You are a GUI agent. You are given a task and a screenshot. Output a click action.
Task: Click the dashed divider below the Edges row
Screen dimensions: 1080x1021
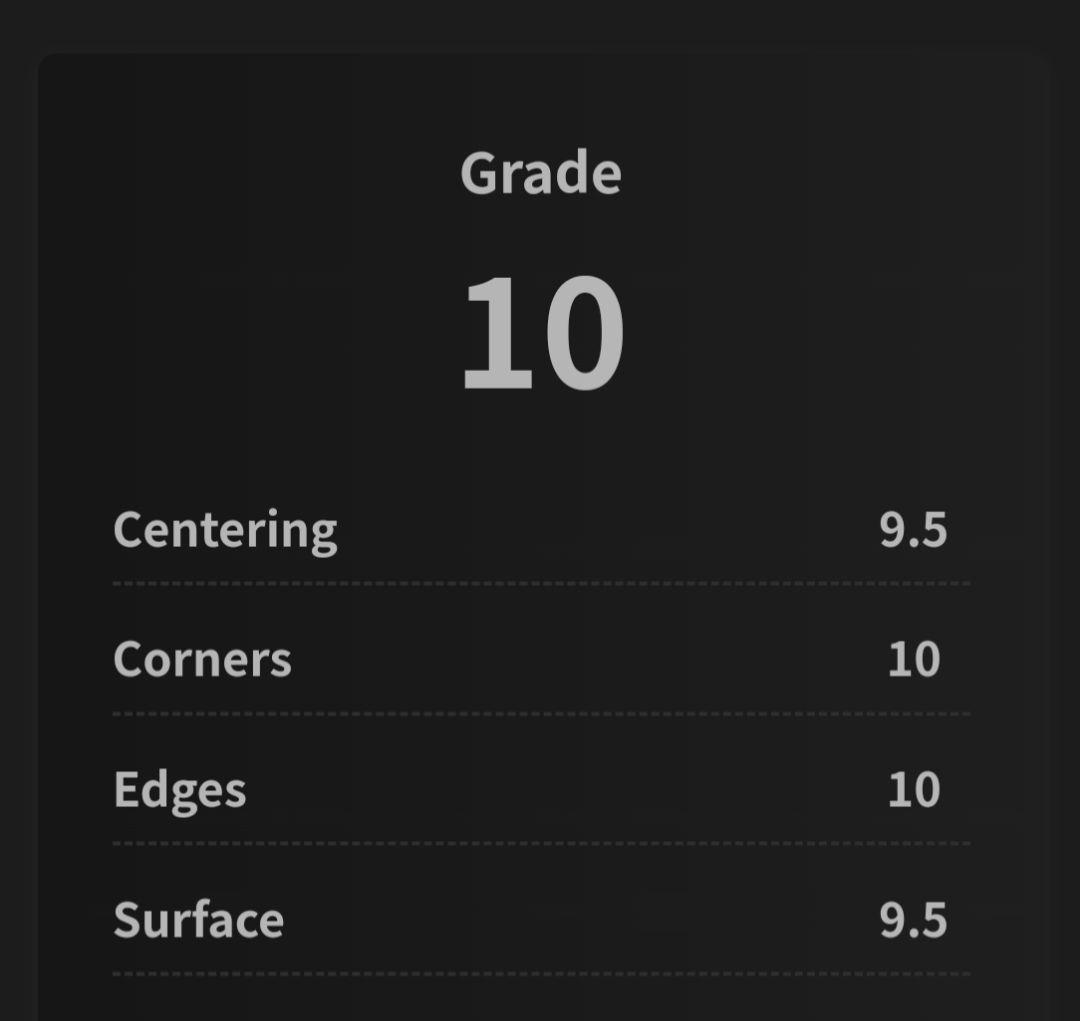click(540, 844)
